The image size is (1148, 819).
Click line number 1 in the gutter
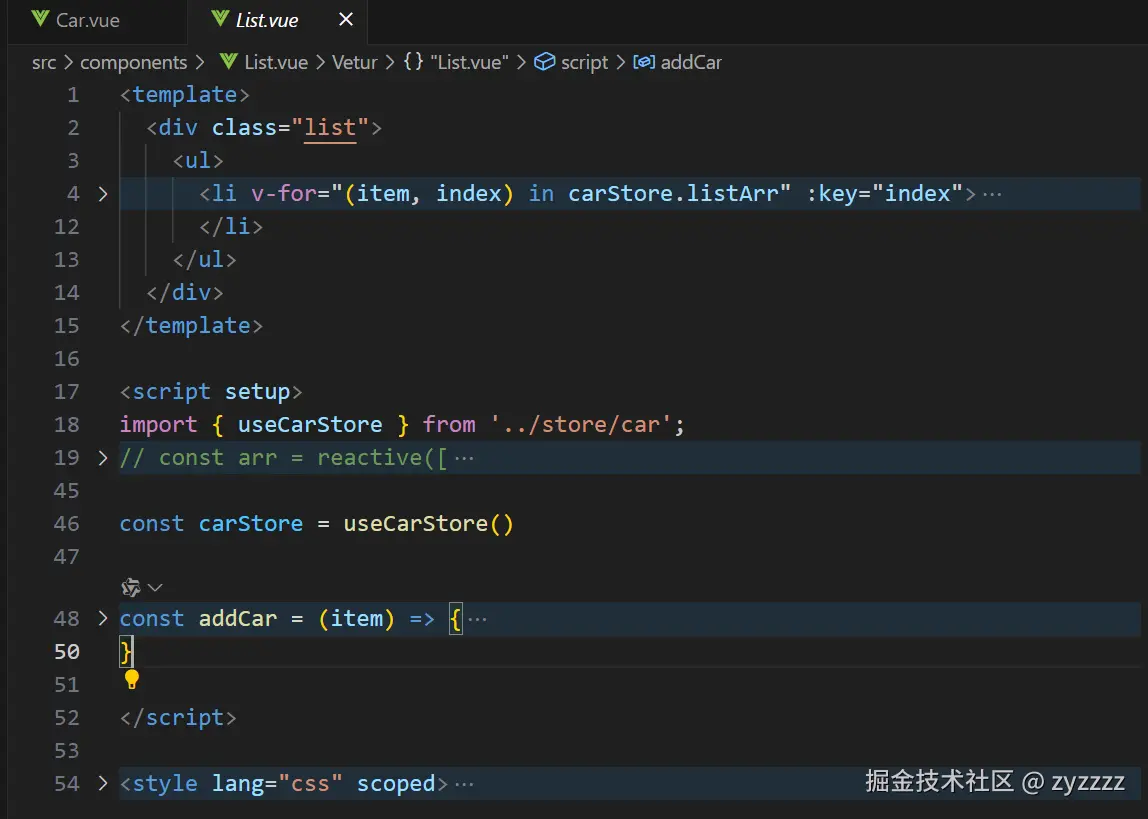pos(72,95)
